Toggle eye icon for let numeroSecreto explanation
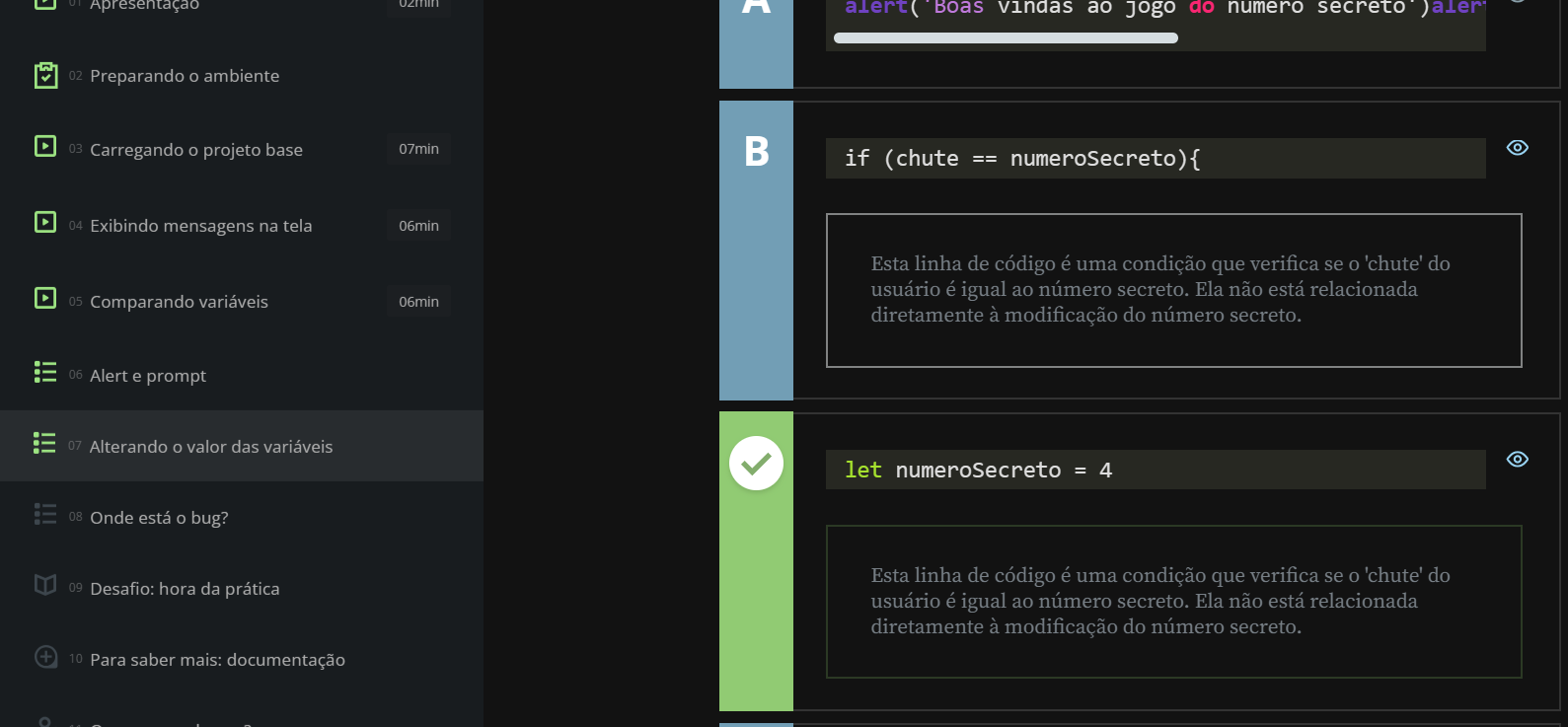This screenshot has width=1568, height=727. [1518, 459]
